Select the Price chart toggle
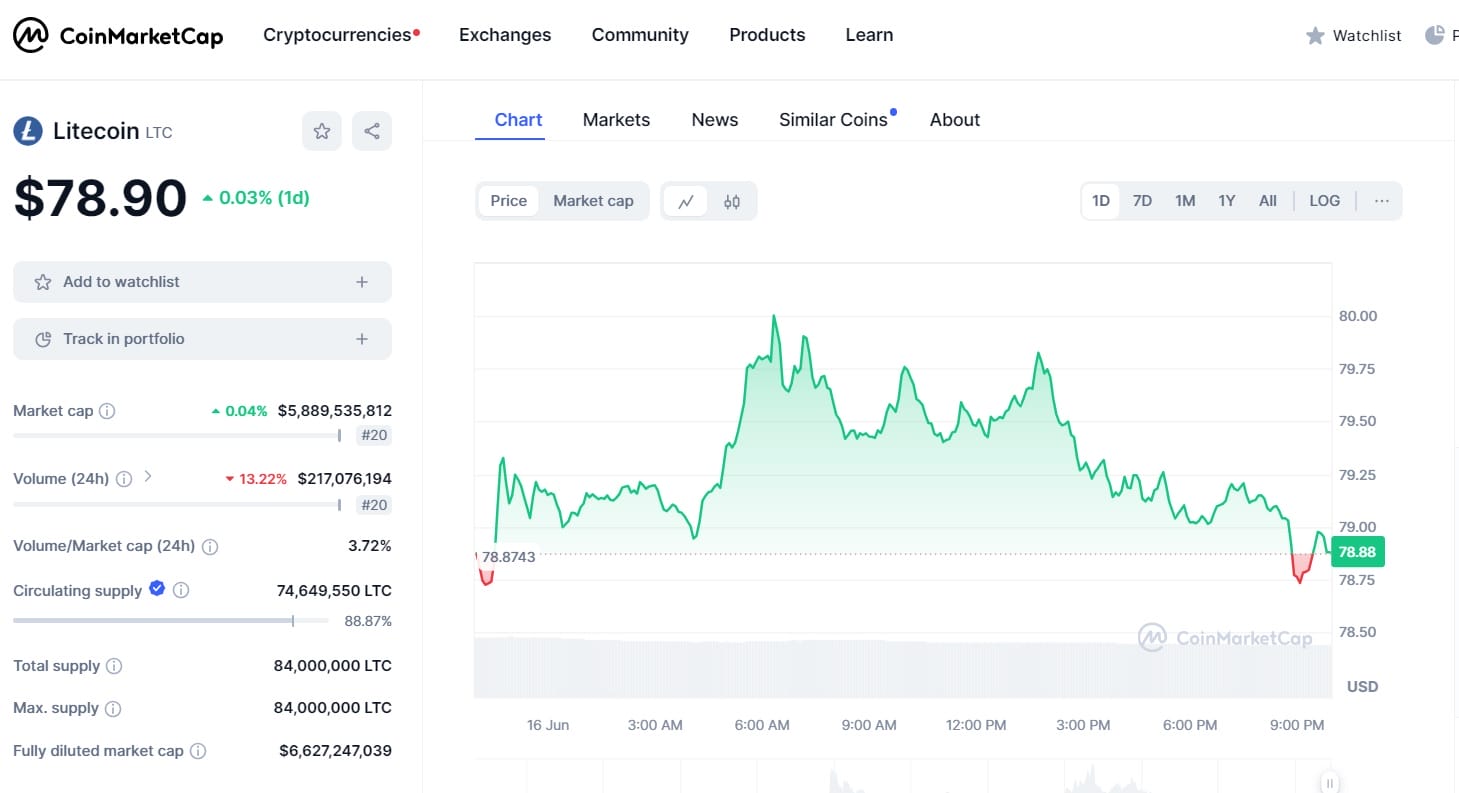1459x793 pixels. 508,201
